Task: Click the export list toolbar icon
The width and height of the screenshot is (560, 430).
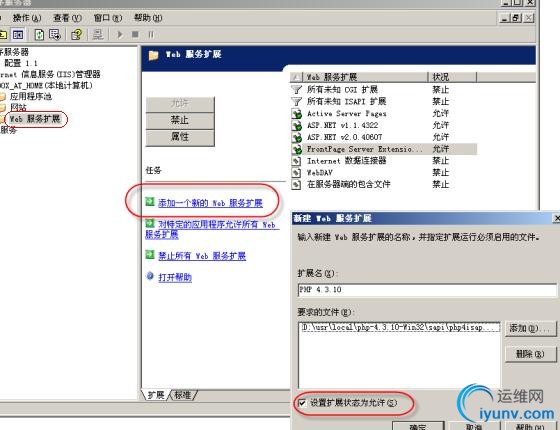Action: click(55, 35)
